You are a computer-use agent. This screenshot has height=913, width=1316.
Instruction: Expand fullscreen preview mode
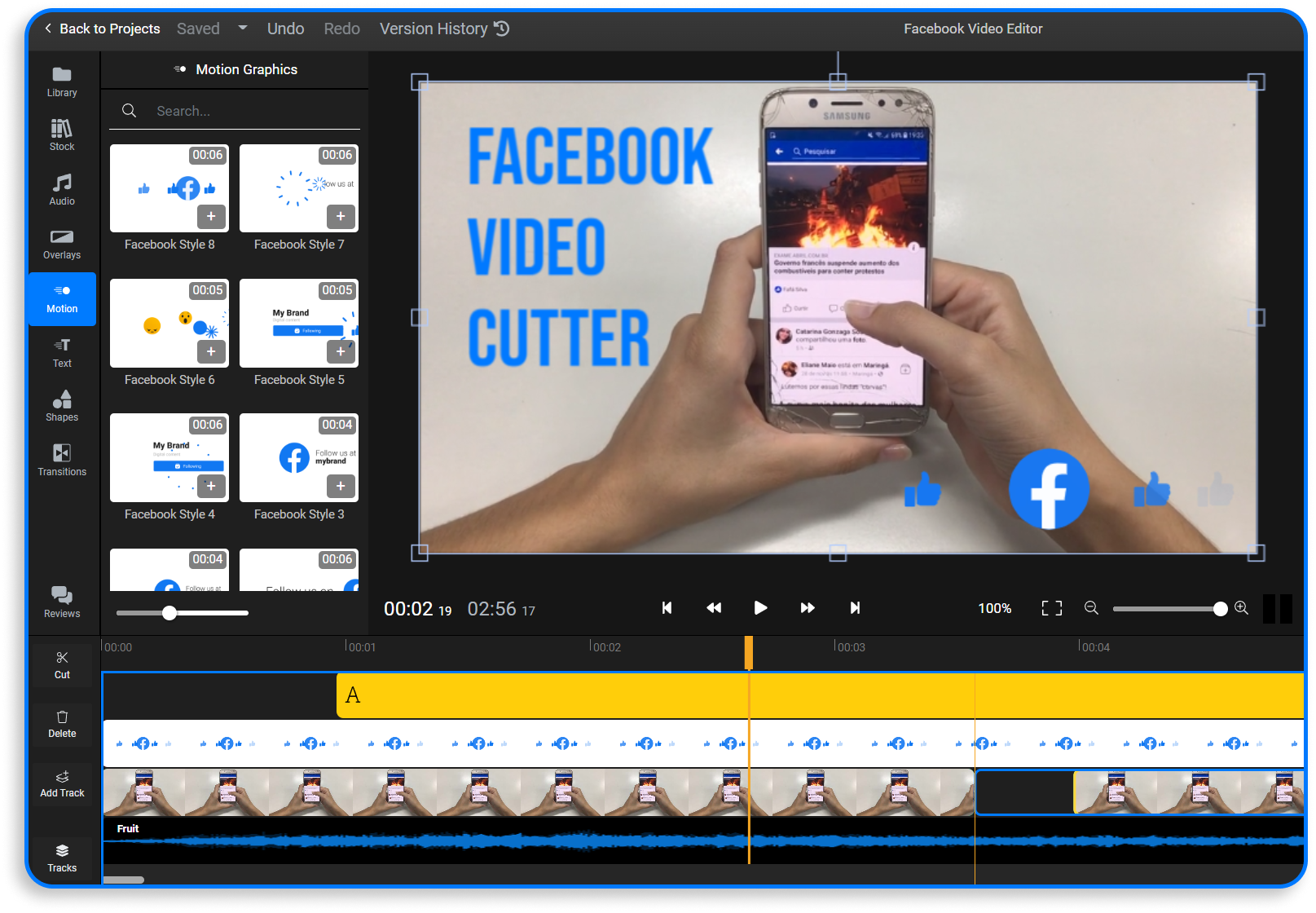[1051, 608]
